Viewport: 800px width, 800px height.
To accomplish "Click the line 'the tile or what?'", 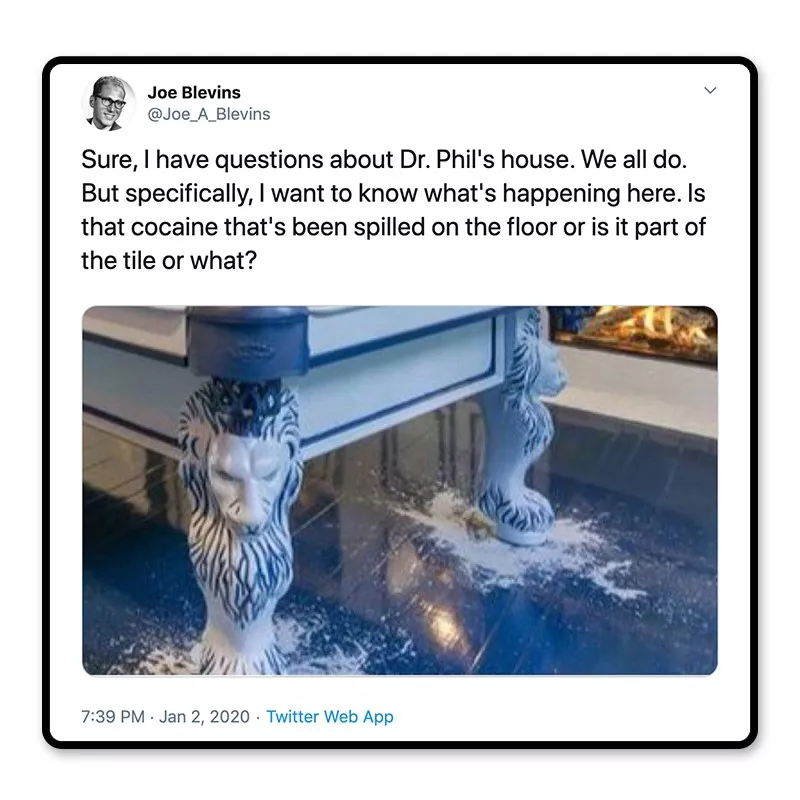I will coord(169,261).
